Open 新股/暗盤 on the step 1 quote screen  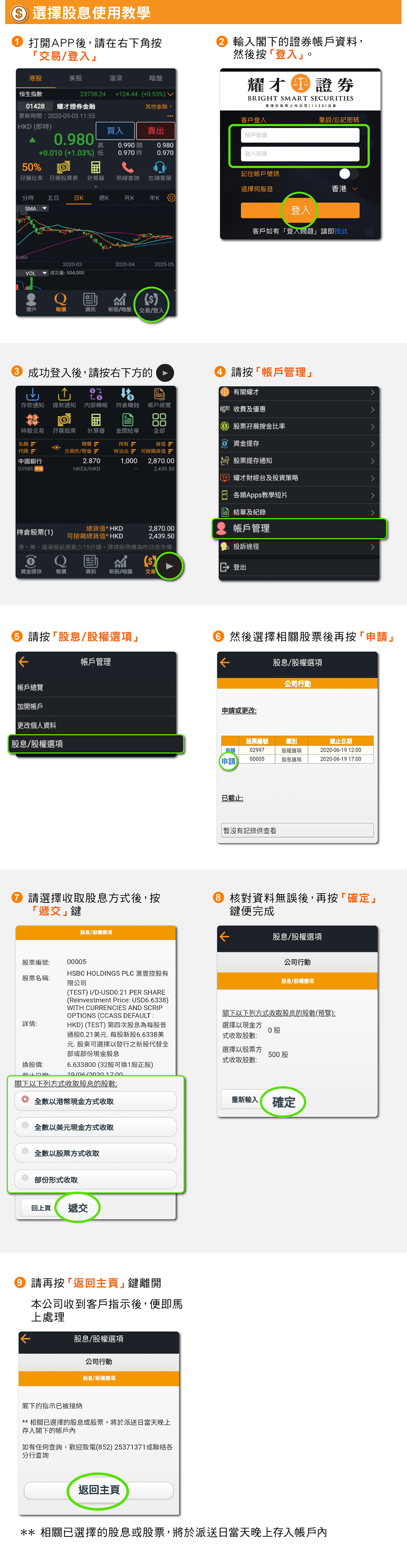click(119, 302)
